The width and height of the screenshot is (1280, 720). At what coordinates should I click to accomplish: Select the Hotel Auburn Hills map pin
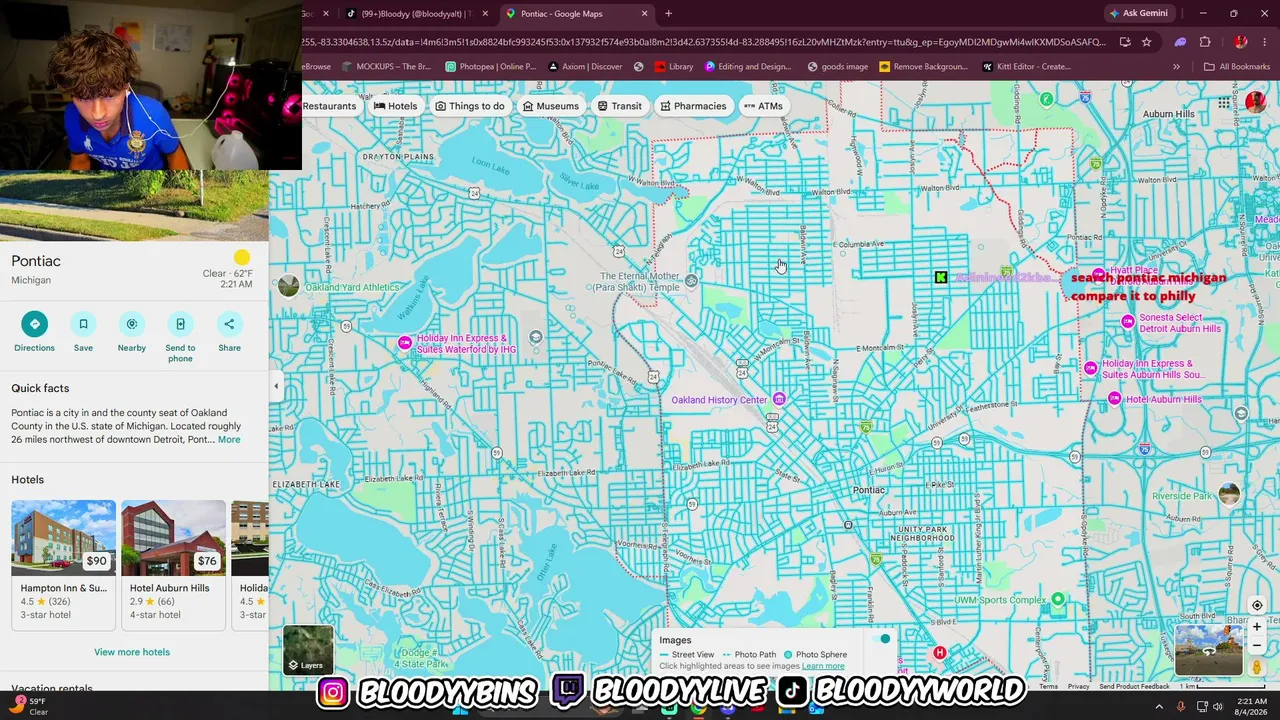tap(1114, 400)
